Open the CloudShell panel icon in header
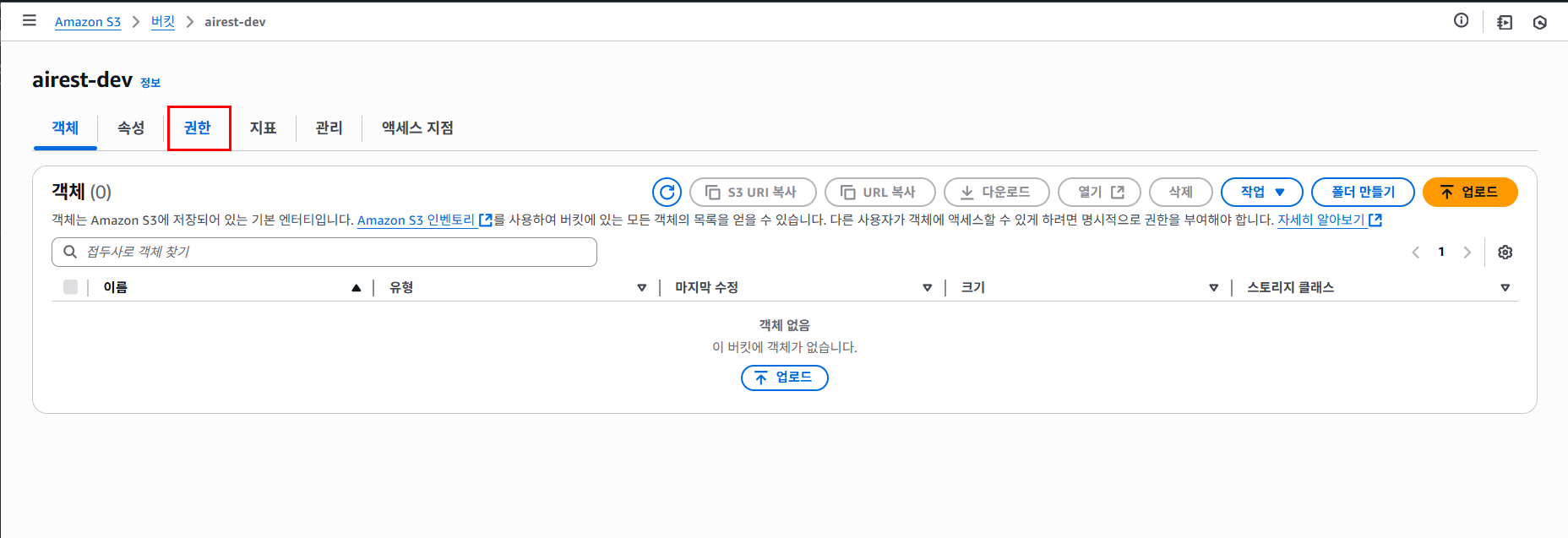Screen dimensions: 1568x538 (x=1505, y=22)
